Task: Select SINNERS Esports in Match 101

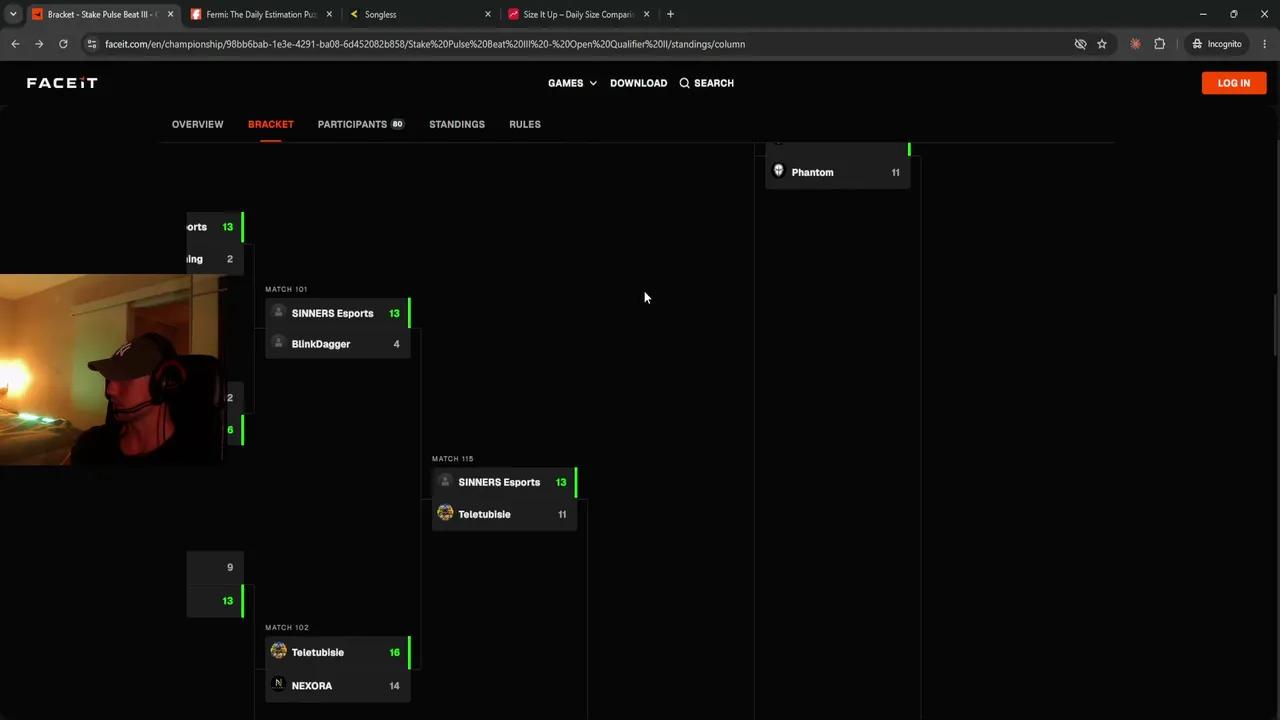Action: point(338,313)
